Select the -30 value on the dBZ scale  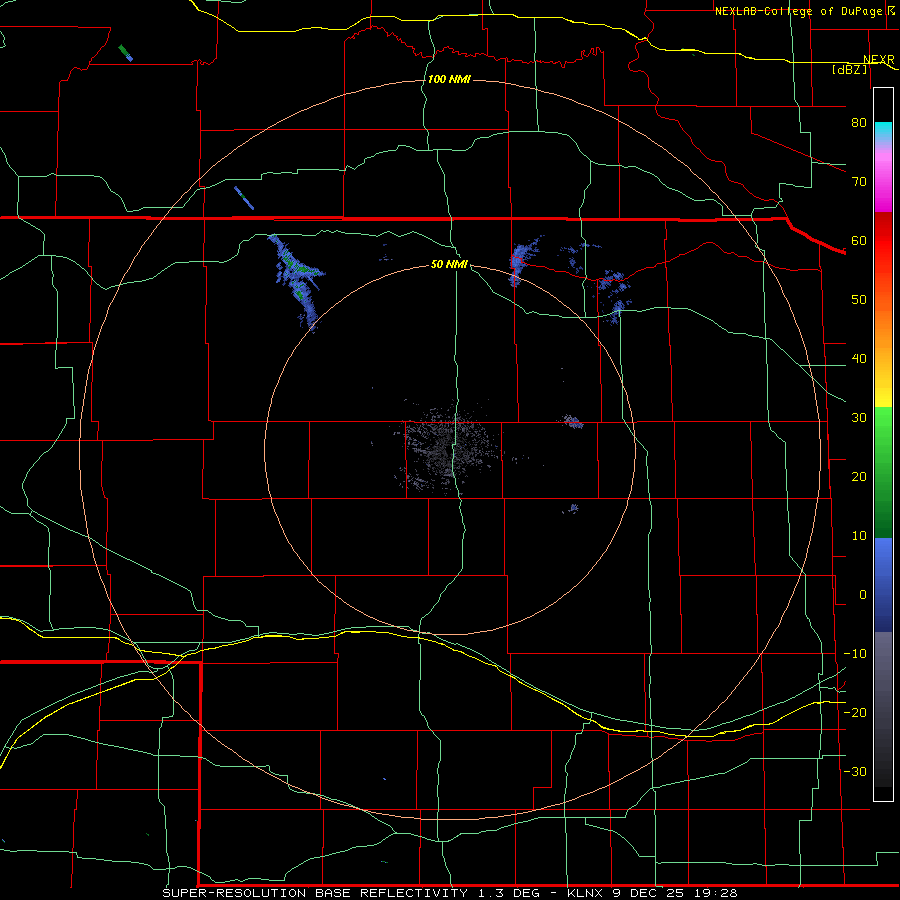coord(855,771)
